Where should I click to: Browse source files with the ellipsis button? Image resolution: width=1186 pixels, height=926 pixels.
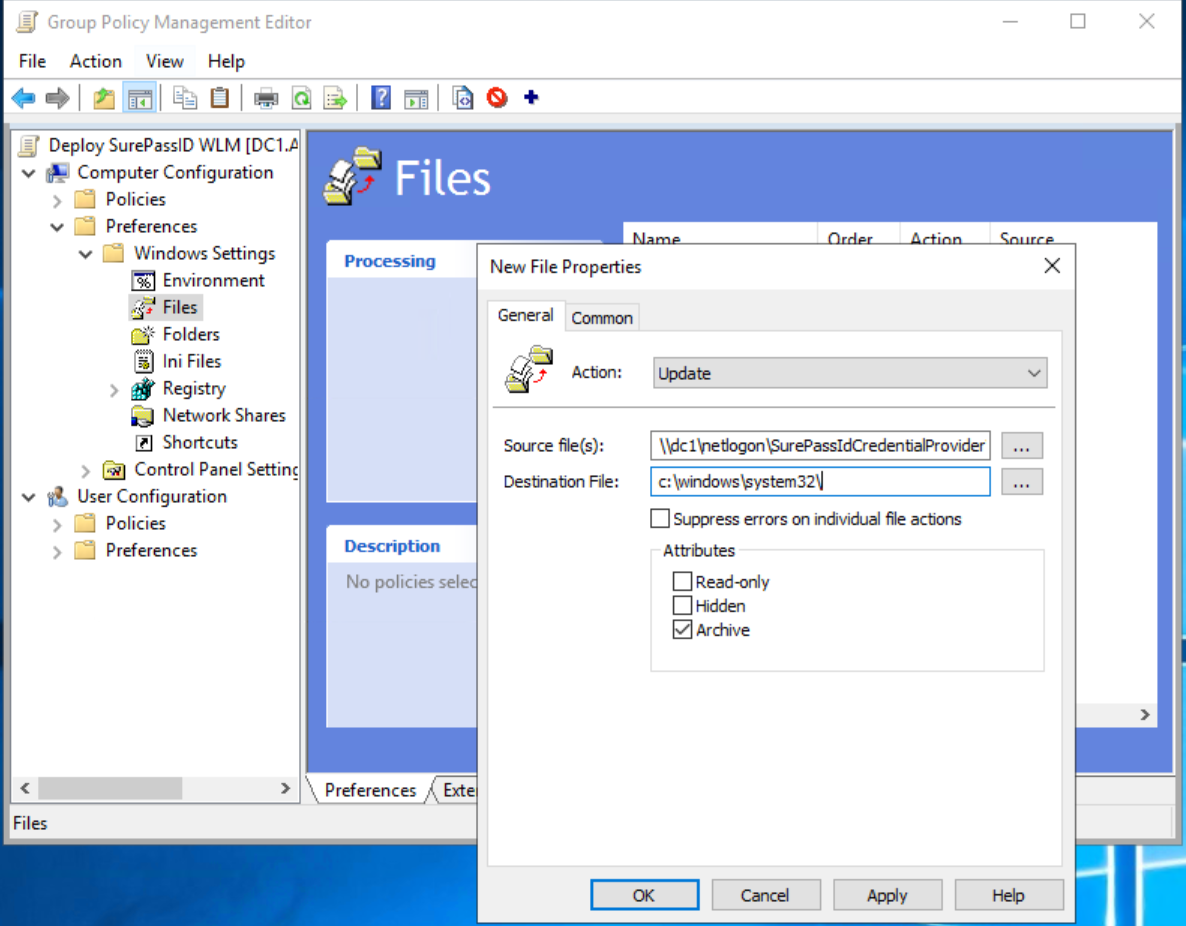click(x=1021, y=445)
